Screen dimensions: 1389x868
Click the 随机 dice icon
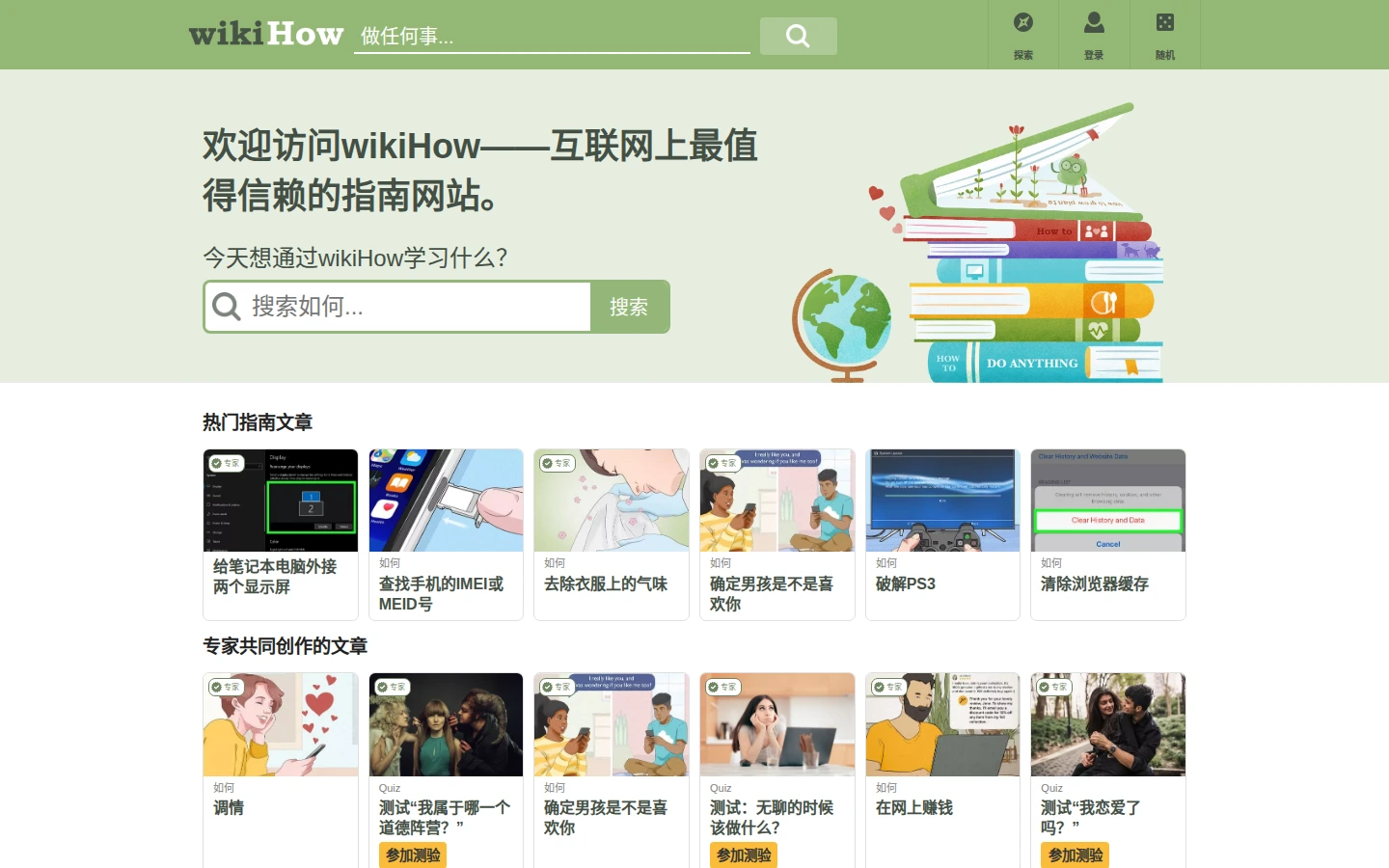coord(1165,35)
